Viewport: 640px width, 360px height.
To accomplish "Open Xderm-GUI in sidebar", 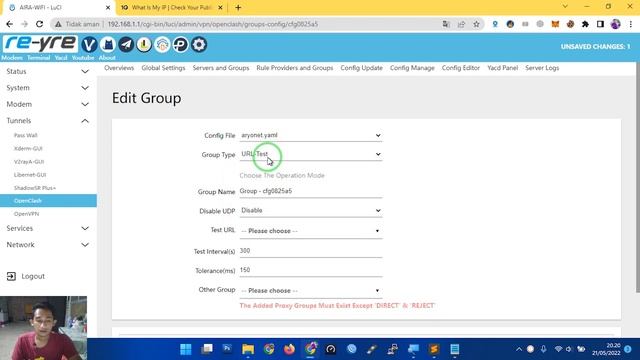I will pyautogui.click(x=28, y=148).
